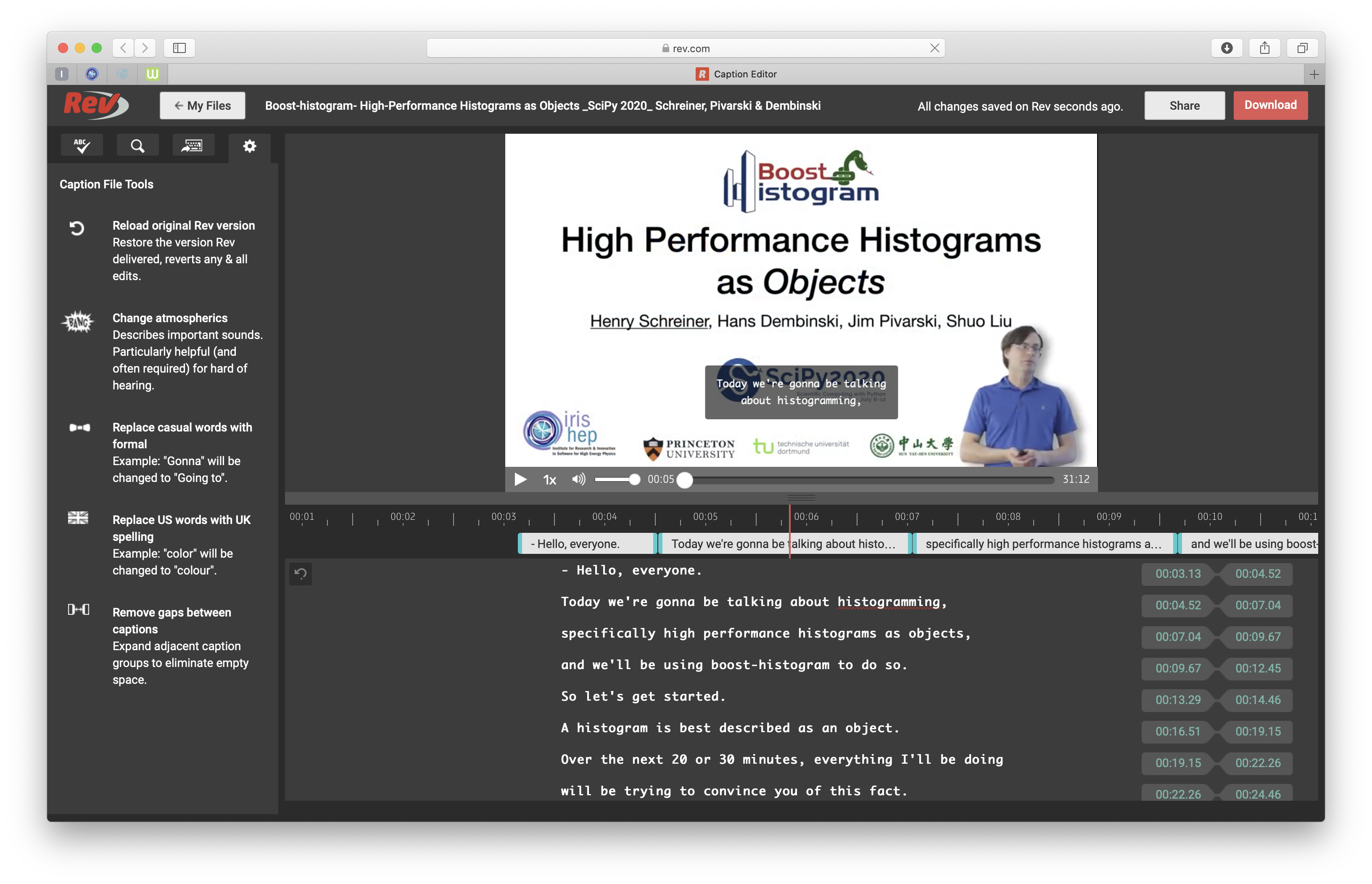Select 'Today we're gonna be' timeline caption block
Viewport: 1372px width, 884px height.
(x=785, y=544)
